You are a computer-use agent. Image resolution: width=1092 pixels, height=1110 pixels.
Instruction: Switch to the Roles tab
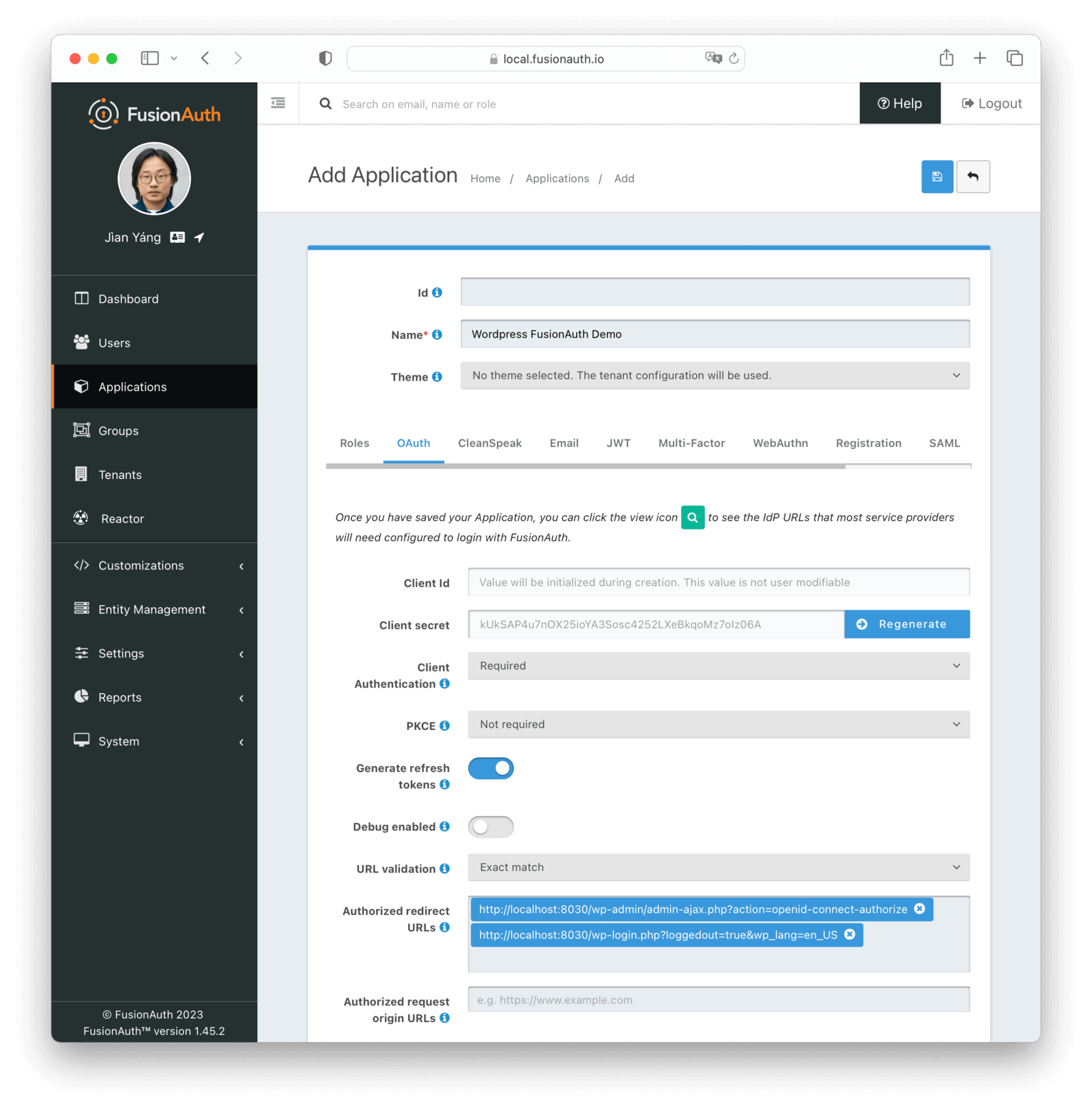pos(354,443)
